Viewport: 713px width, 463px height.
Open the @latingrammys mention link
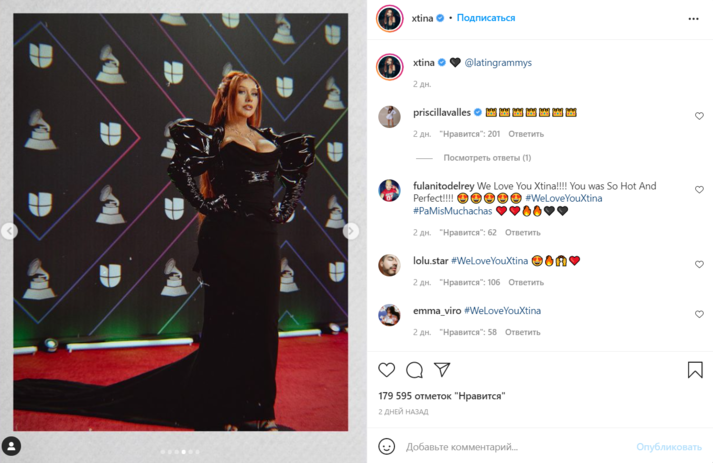click(498, 62)
